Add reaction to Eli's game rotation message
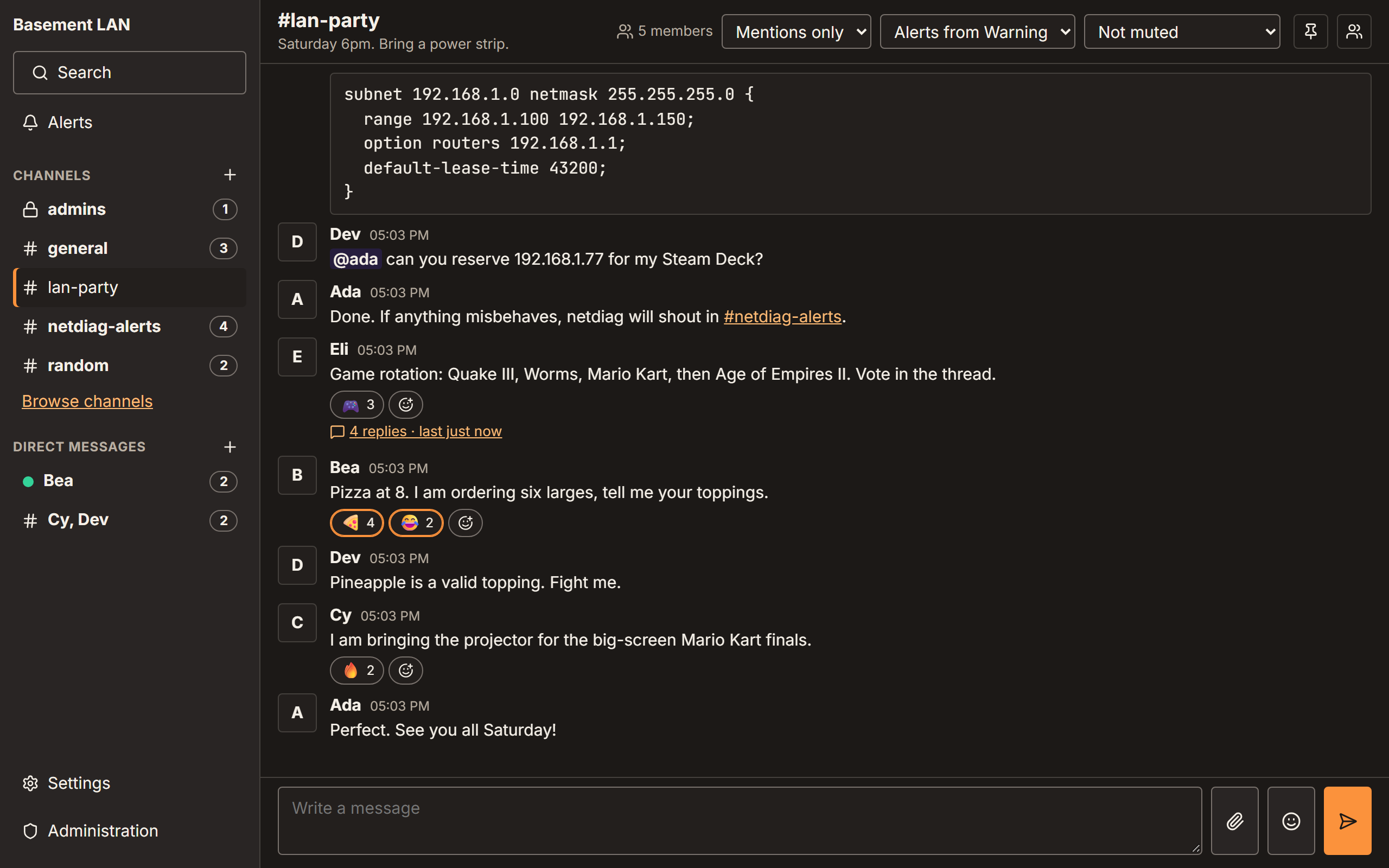 click(x=406, y=405)
